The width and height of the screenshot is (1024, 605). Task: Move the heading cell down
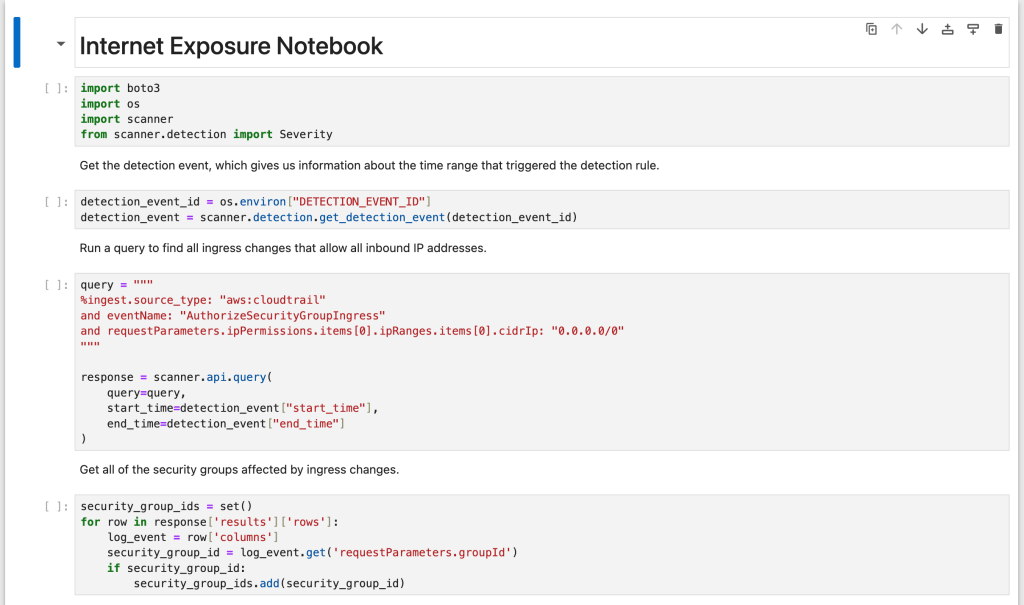(922, 29)
